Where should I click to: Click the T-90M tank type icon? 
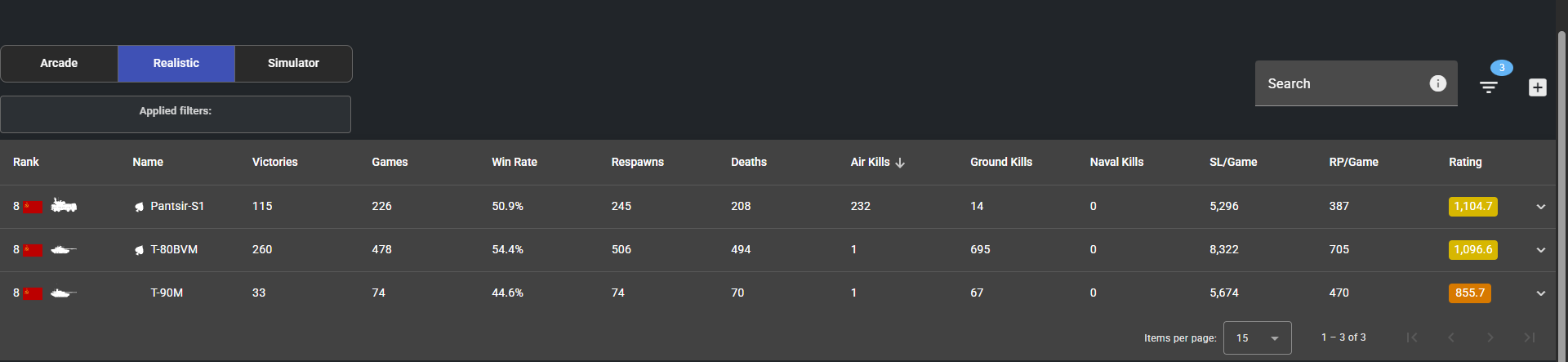tap(64, 293)
